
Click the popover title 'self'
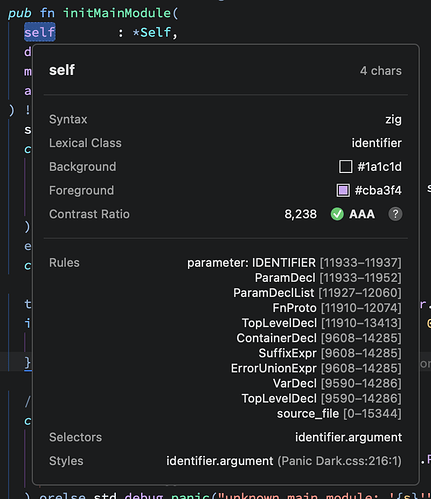pyautogui.click(x=62, y=70)
